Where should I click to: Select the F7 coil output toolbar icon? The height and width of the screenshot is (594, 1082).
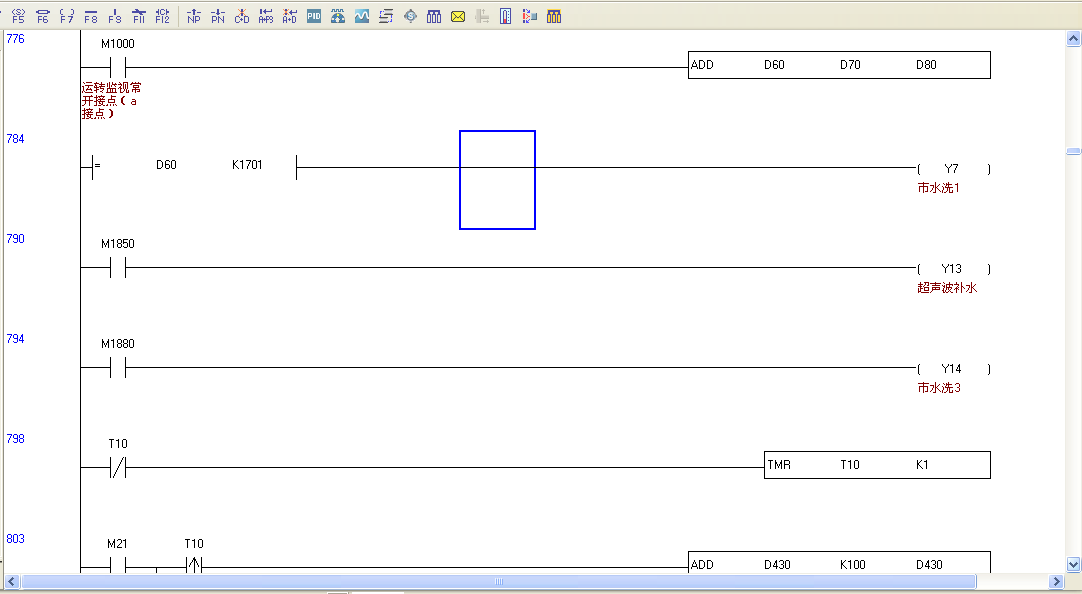point(66,16)
